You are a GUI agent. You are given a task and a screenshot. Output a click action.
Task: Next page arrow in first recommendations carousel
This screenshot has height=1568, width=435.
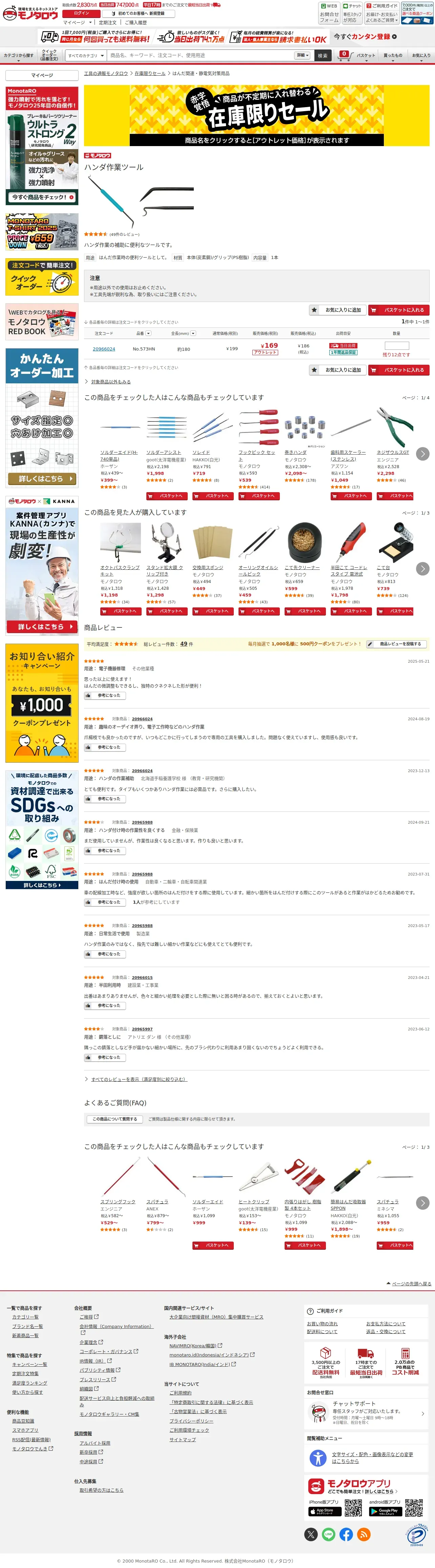(x=423, y=454)
